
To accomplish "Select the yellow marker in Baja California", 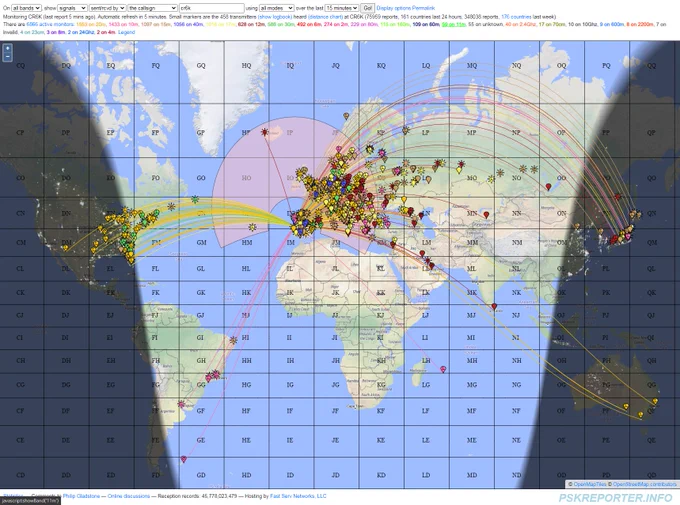I will (x=65, y=248).
